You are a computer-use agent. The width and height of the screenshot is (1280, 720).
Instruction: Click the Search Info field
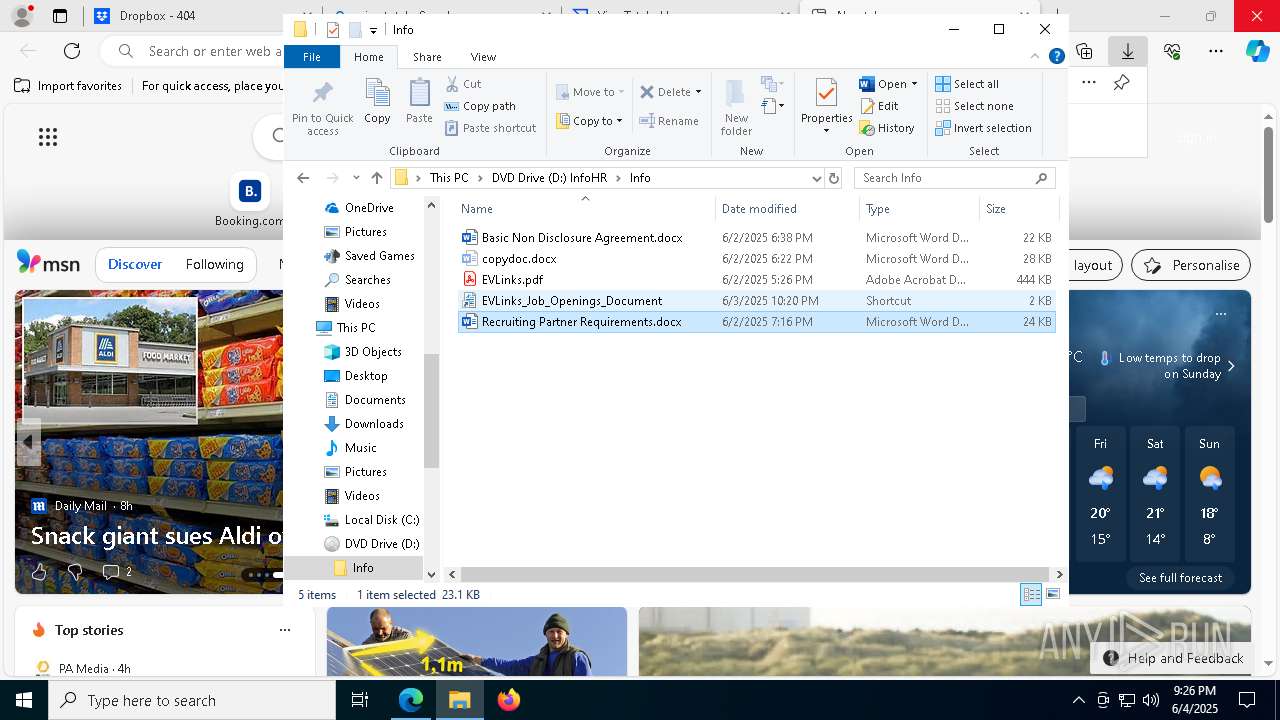(x=954, y=178)
